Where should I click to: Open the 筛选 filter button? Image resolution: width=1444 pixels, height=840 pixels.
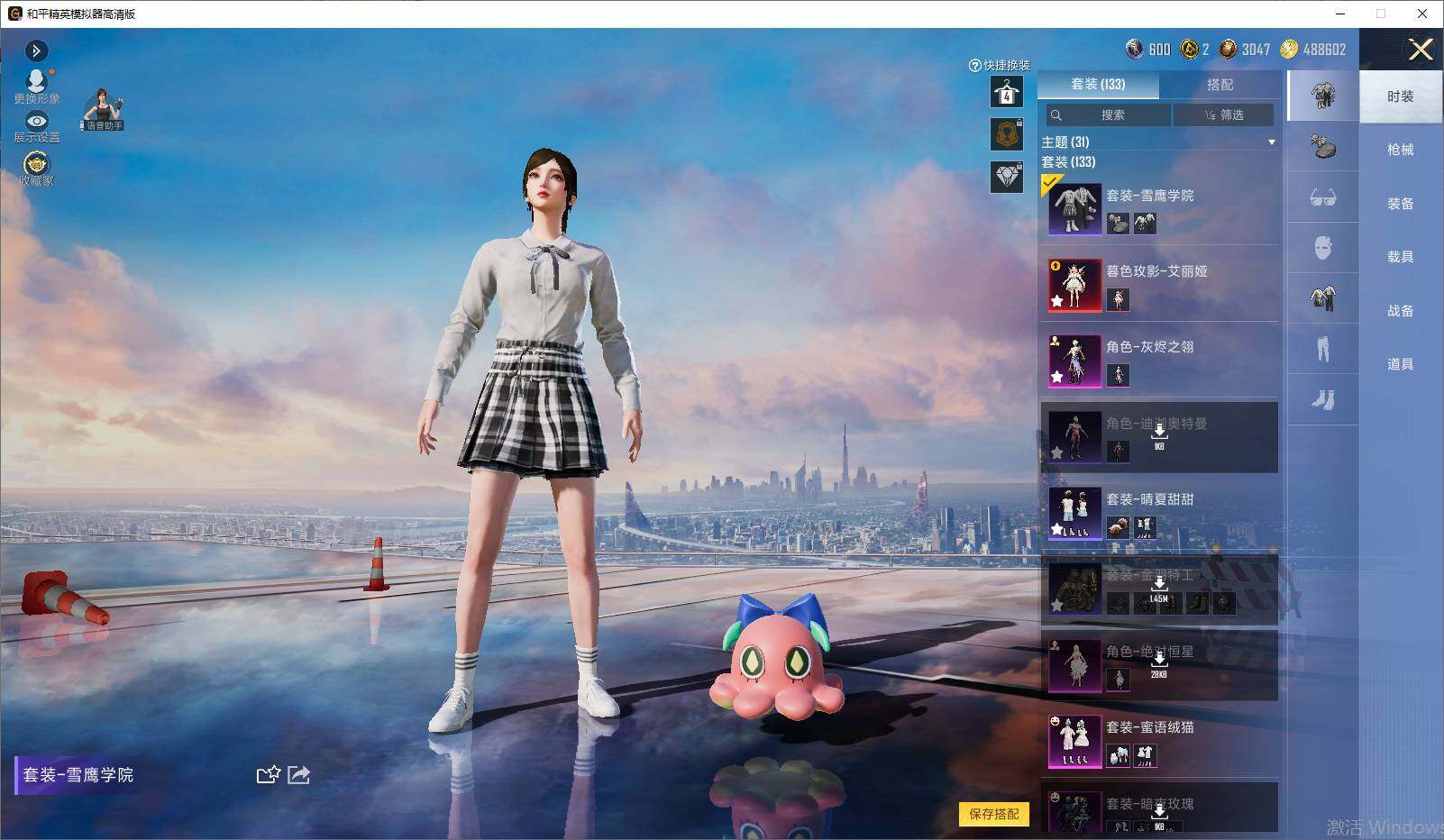[1224, 115]
